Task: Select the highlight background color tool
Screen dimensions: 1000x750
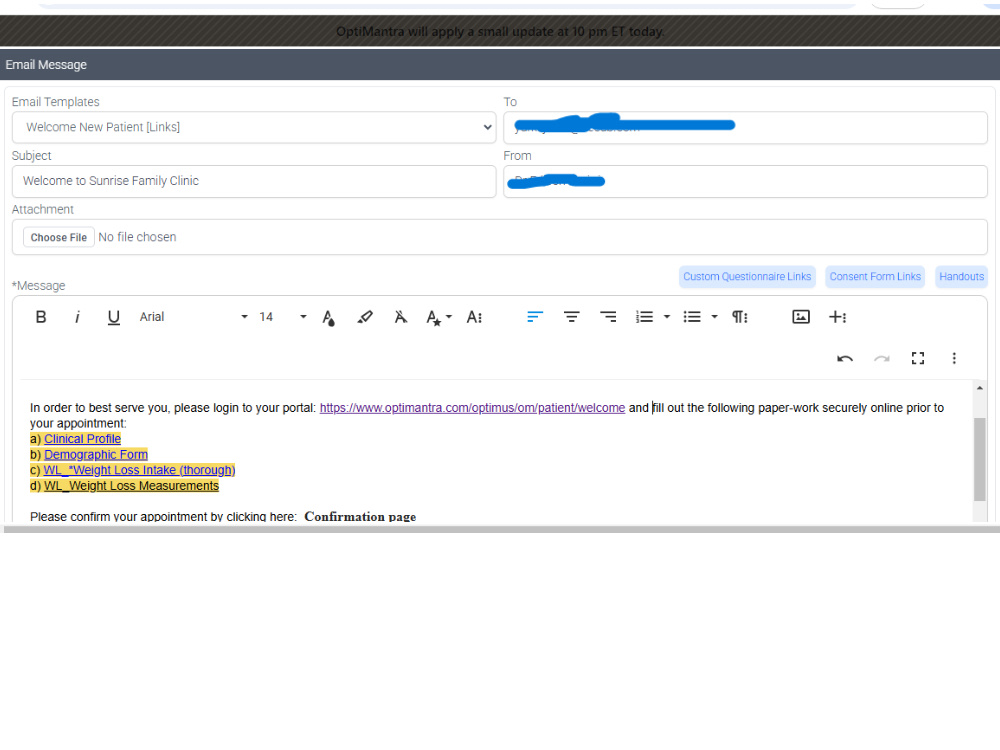Action: 365,317
